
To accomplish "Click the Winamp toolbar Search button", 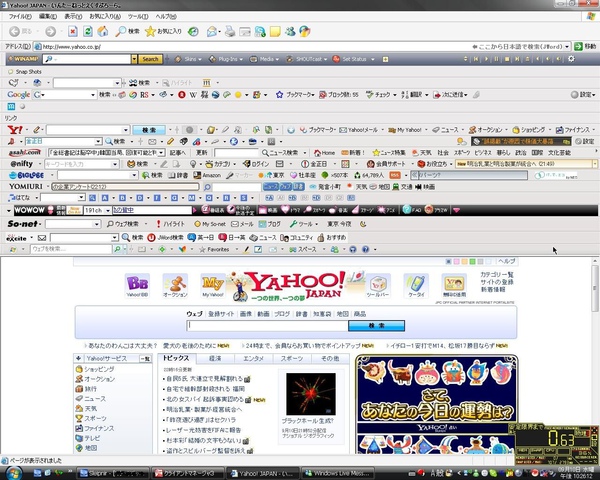I will pyautogui.click(x=150, y=59).
